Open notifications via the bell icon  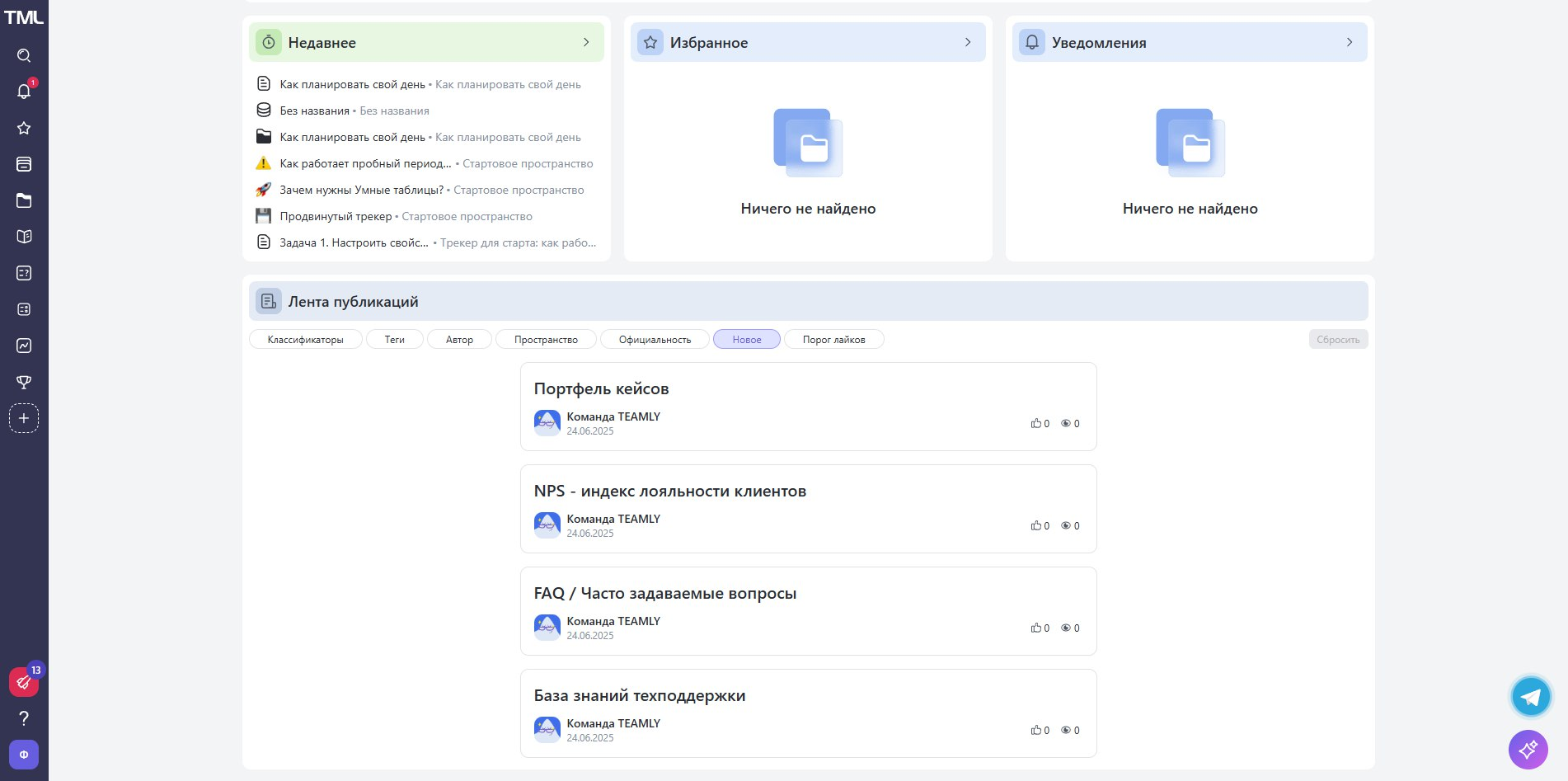pyautogui.click(x=24, y=92)
